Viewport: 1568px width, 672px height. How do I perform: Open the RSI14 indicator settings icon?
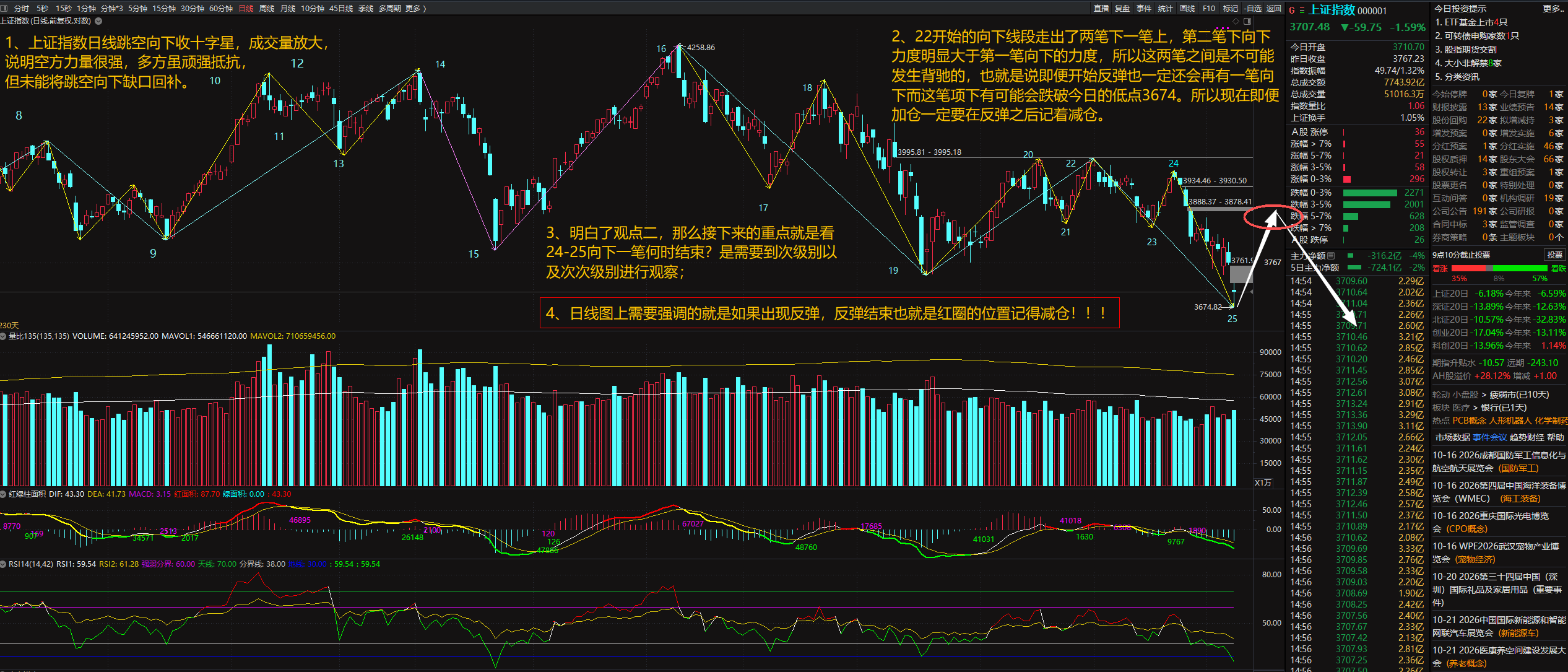(x=4, y=564)
